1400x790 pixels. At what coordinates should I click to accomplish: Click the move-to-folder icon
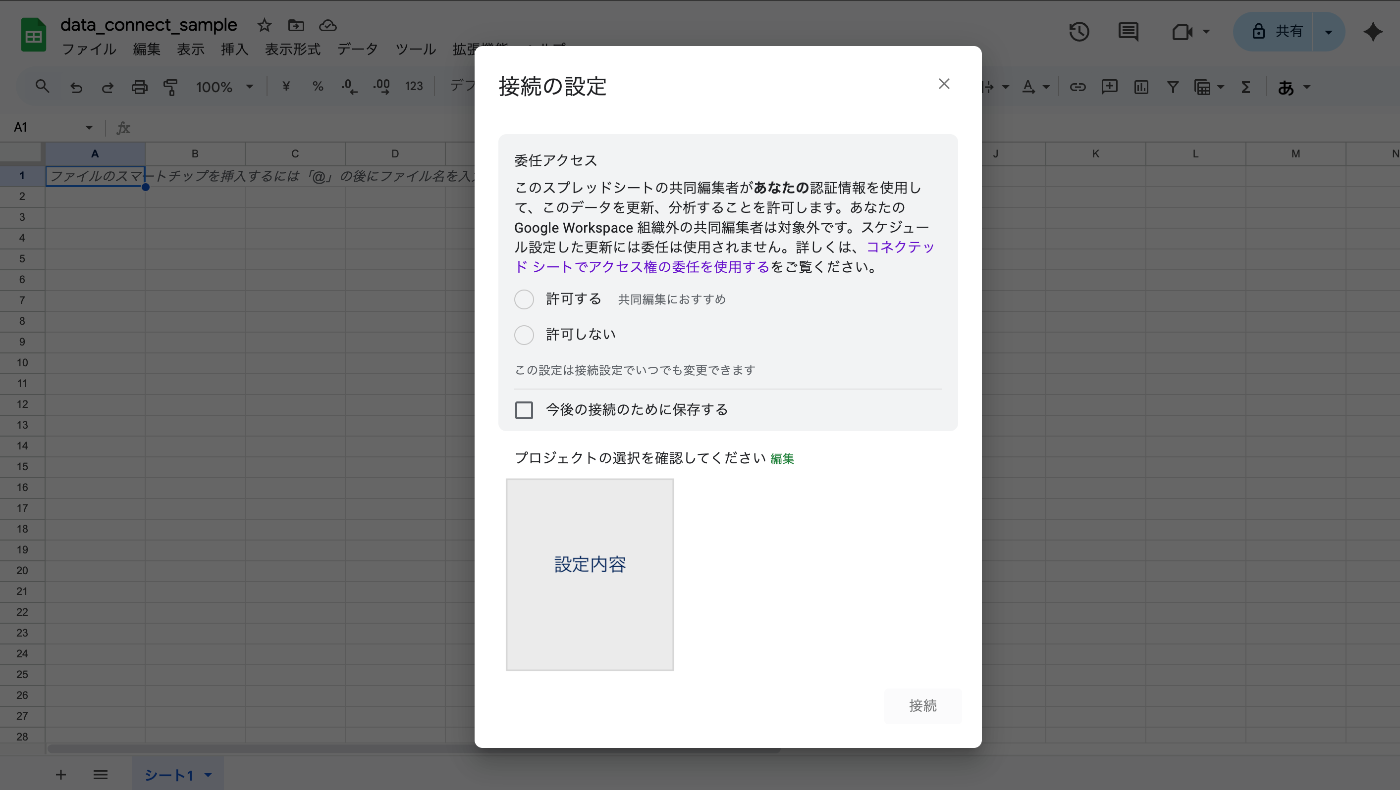[296, 26]
